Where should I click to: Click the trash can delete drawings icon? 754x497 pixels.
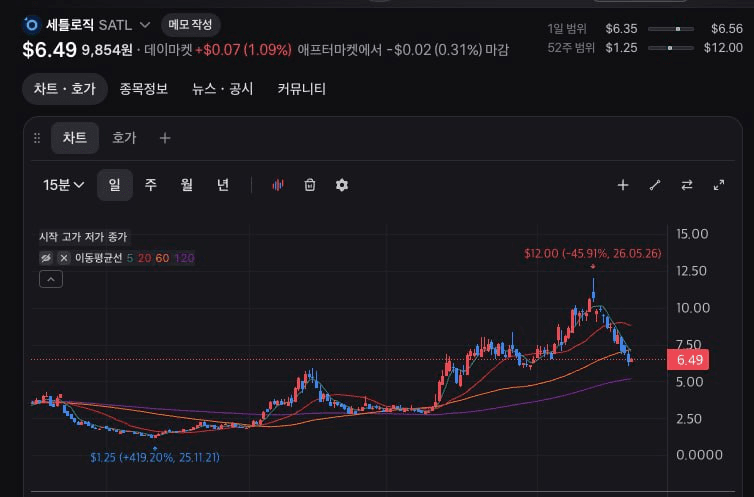[310, 185]
